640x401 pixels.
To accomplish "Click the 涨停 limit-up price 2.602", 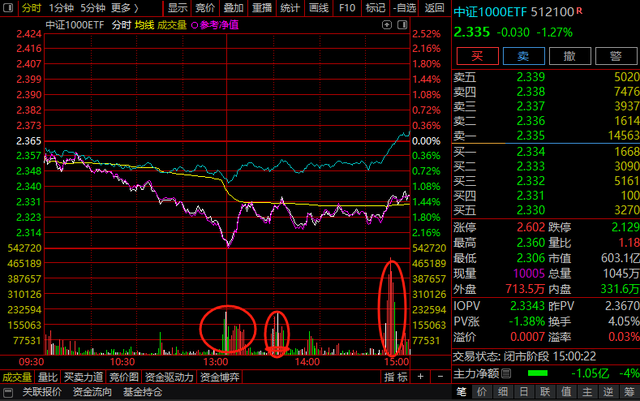I will pos(531,227).
